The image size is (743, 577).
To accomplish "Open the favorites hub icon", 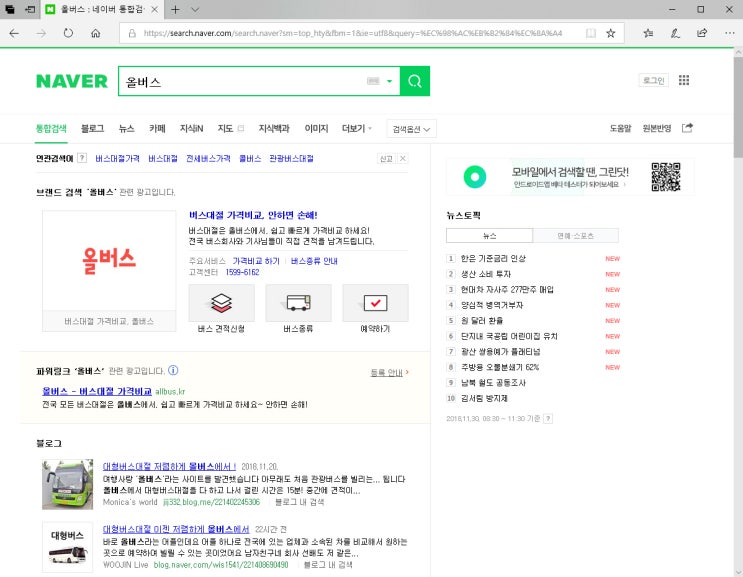I will [648, 33].
